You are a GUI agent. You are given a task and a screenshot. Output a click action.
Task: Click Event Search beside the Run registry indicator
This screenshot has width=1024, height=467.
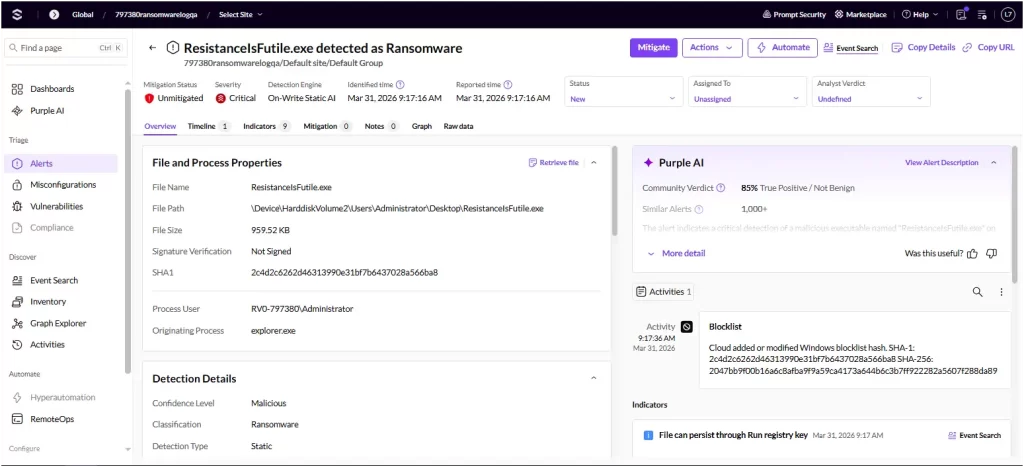coord(974,435)
